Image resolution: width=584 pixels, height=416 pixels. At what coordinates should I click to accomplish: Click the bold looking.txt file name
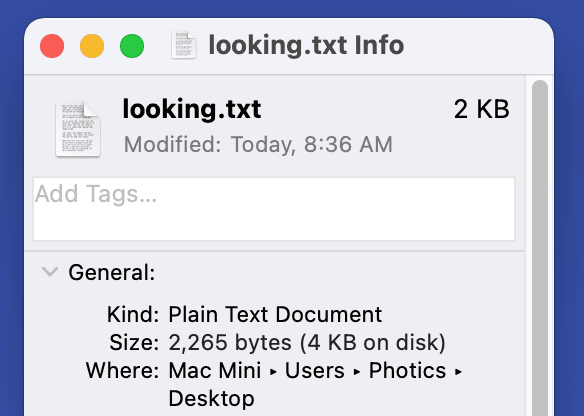coord(192,109)
